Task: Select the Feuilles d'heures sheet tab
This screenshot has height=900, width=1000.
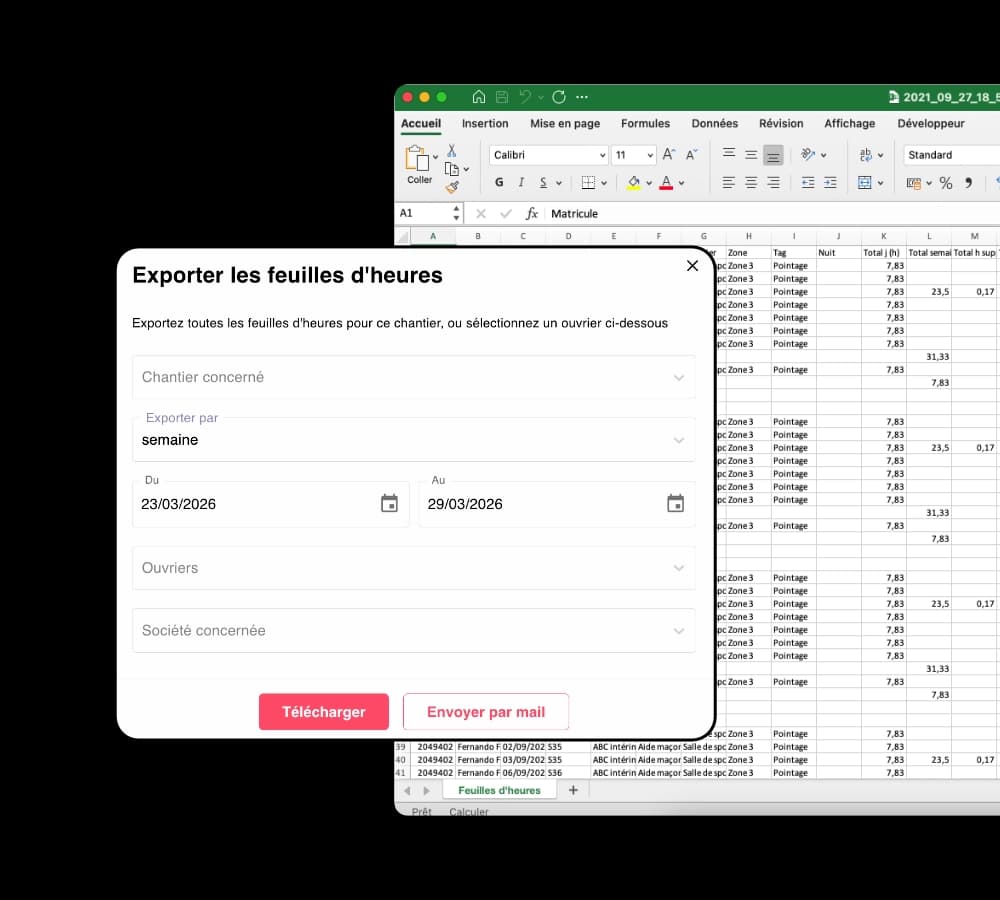Action: 500,789
